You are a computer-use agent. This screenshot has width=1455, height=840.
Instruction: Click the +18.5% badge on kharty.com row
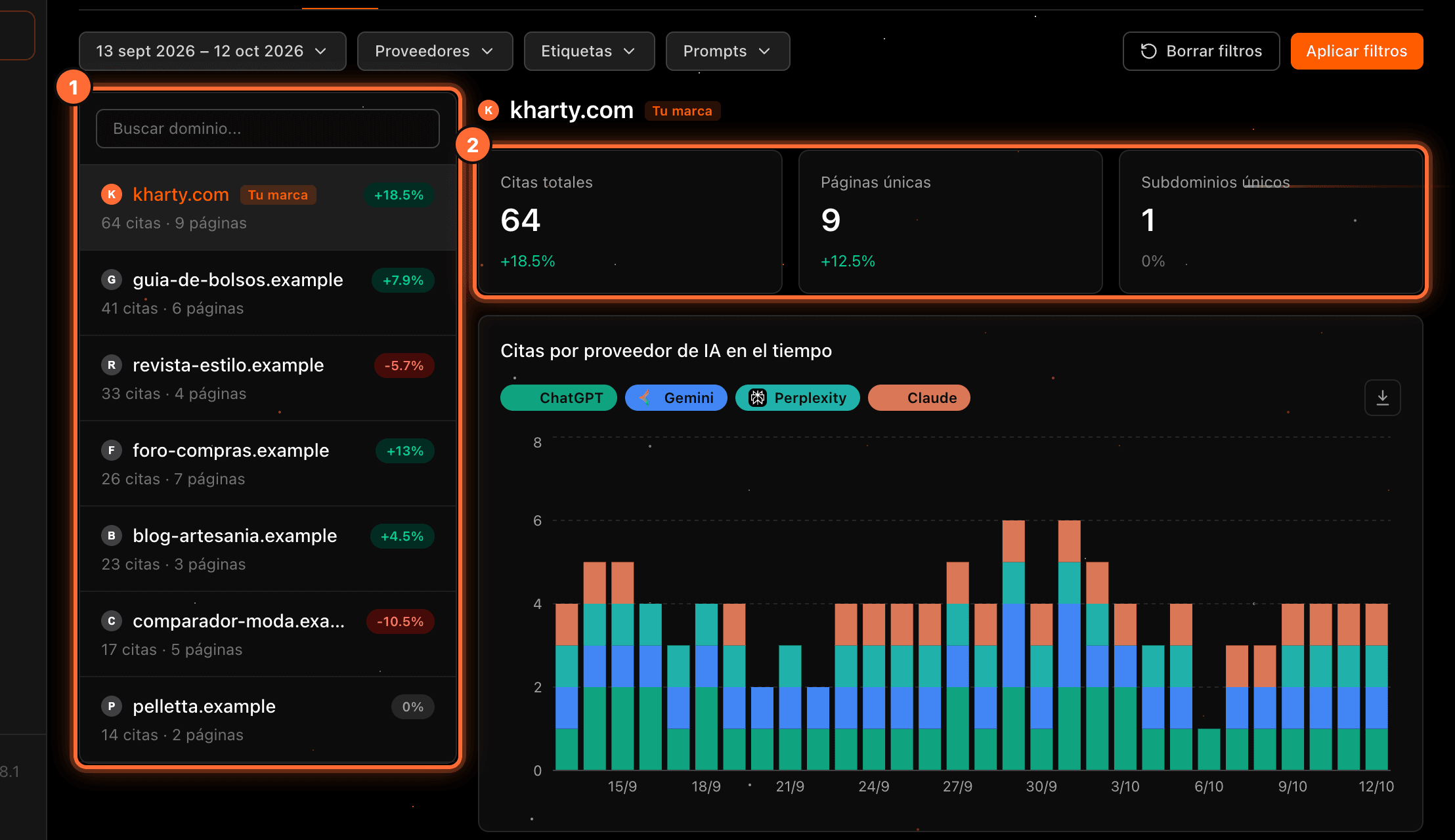click(399, 195)
